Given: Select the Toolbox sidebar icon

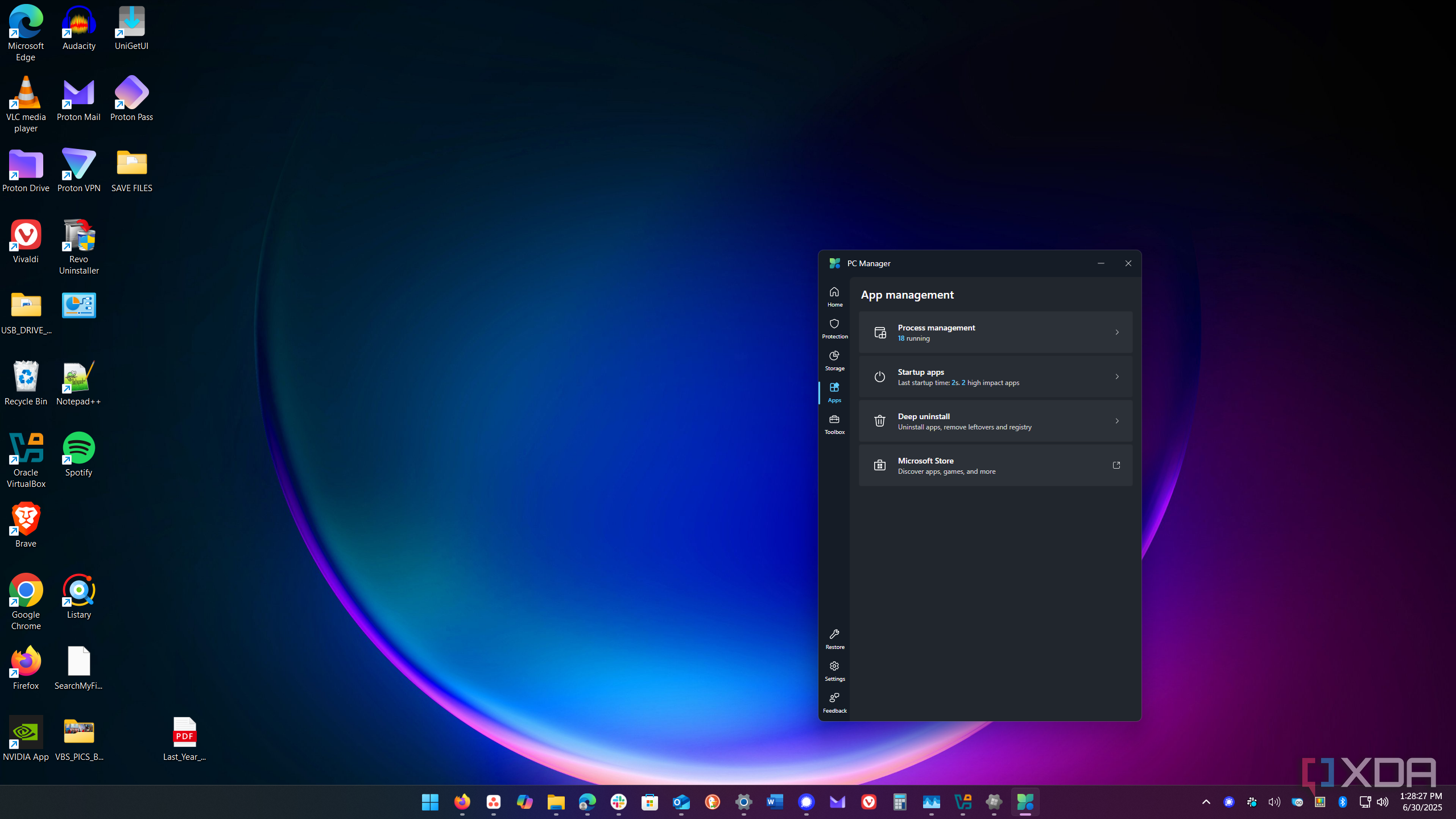Looking at the screenshot, I should click(834, 424).
